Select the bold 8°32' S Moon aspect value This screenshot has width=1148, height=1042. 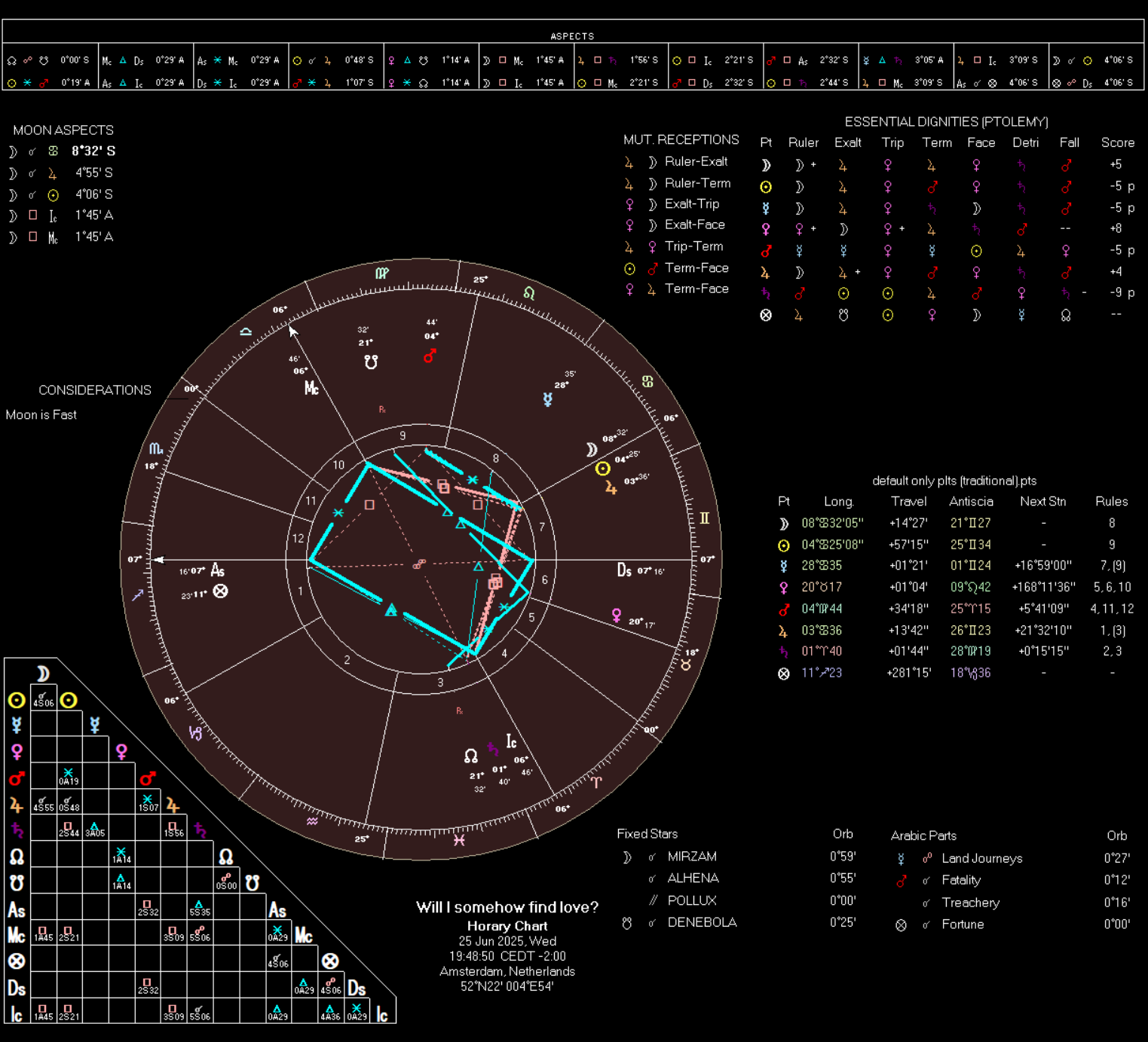[93, 151]
